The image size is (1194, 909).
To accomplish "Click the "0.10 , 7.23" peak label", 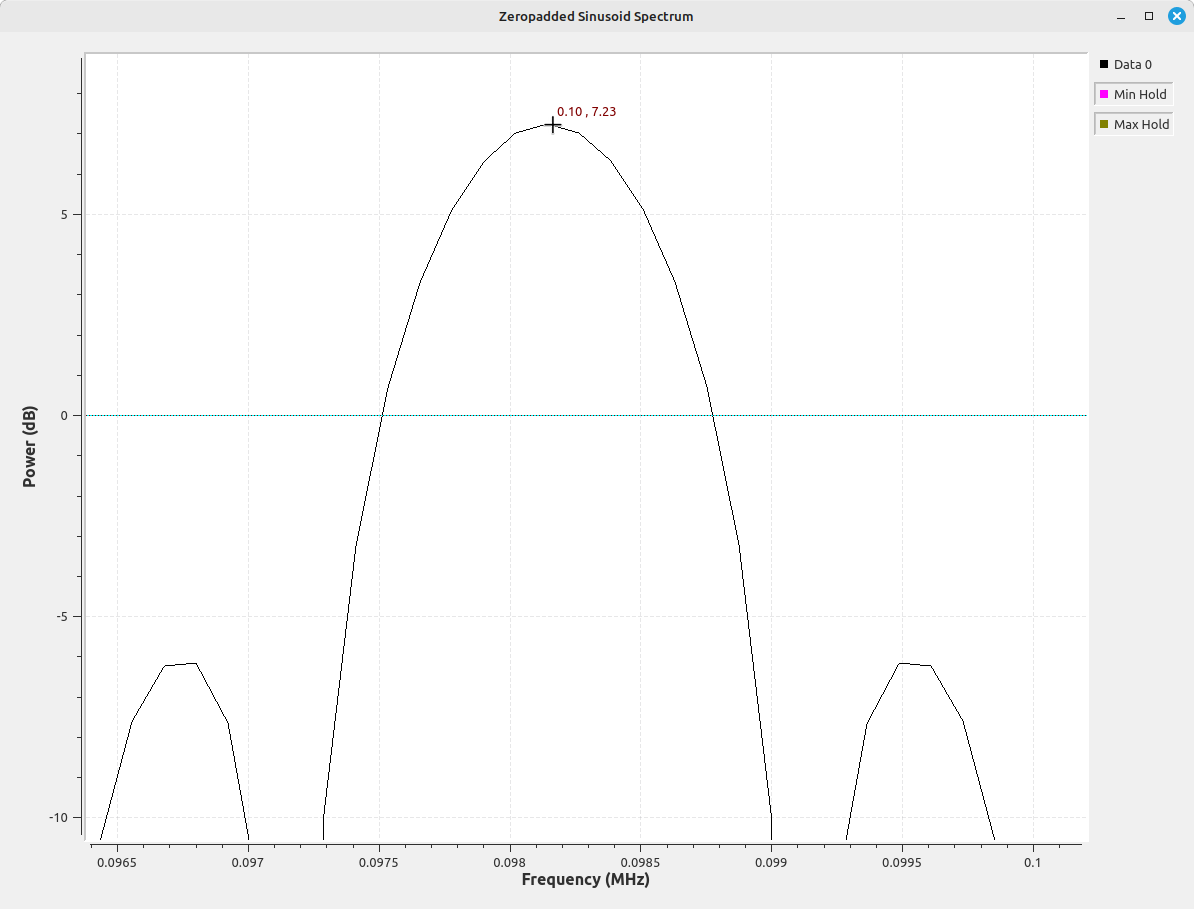I will tap(586, 112).
